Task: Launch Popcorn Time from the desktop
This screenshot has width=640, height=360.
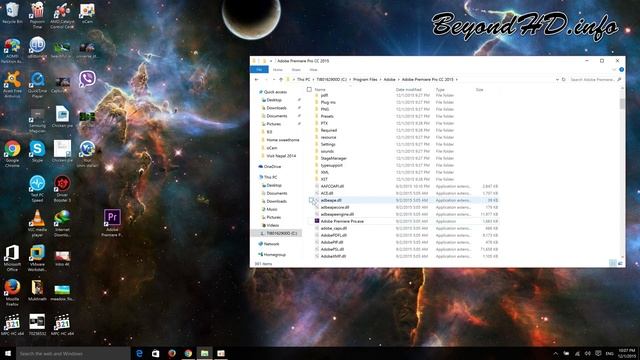Action: [x=37, y=15]
